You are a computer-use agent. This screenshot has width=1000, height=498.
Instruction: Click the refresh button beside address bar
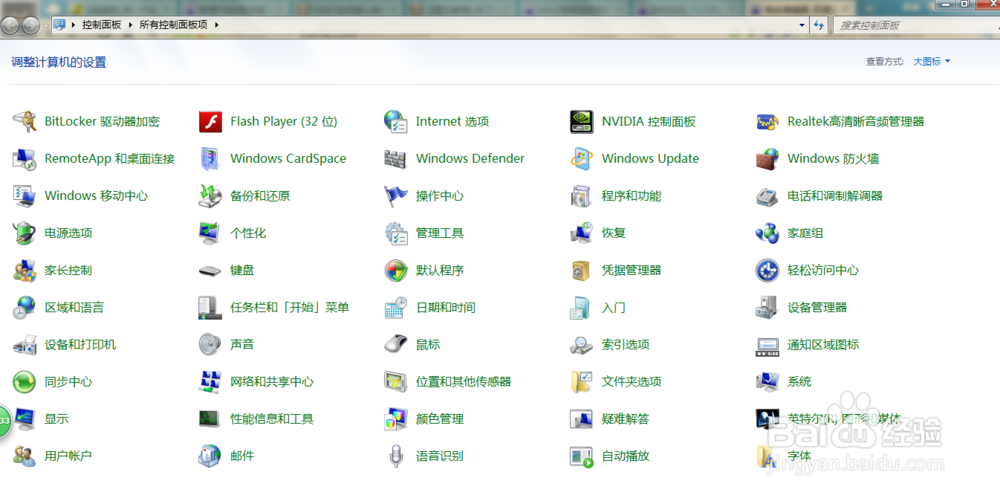(820, 25)
